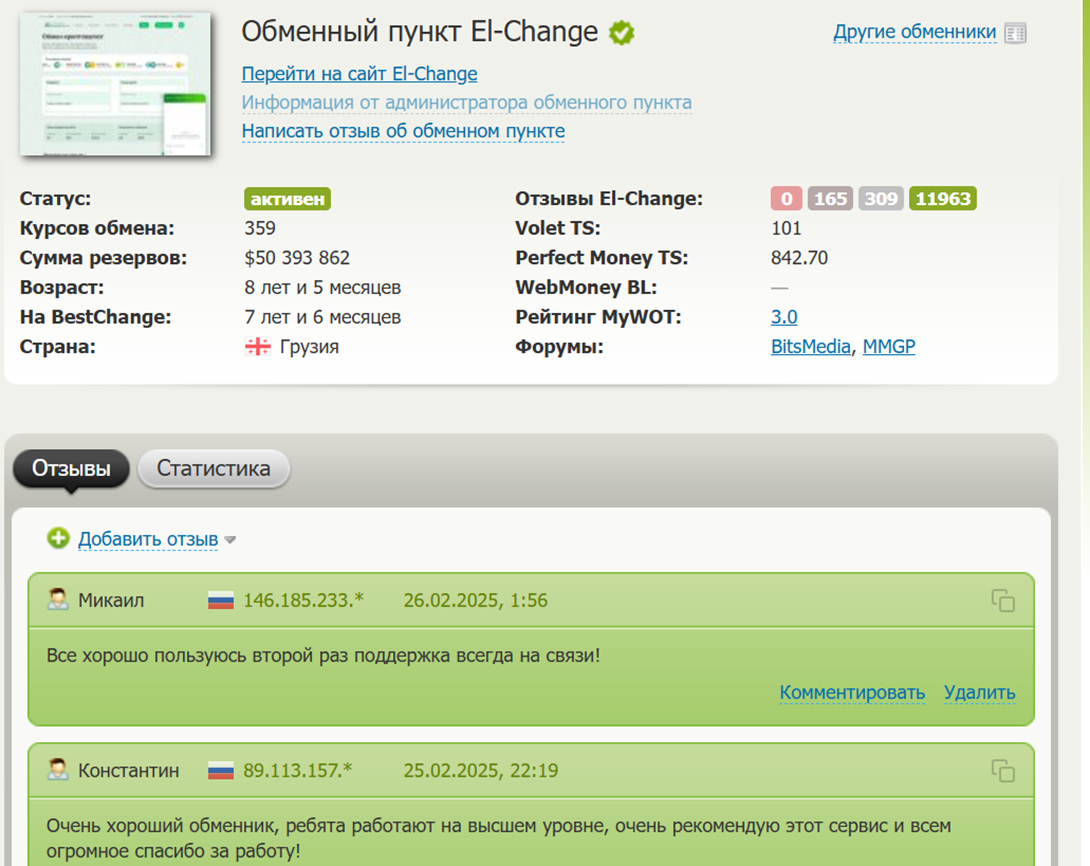Click the date 25.02.2025, 22:19
The image size is (1090, 866).
pyautogui.click(x=481, y=771)
